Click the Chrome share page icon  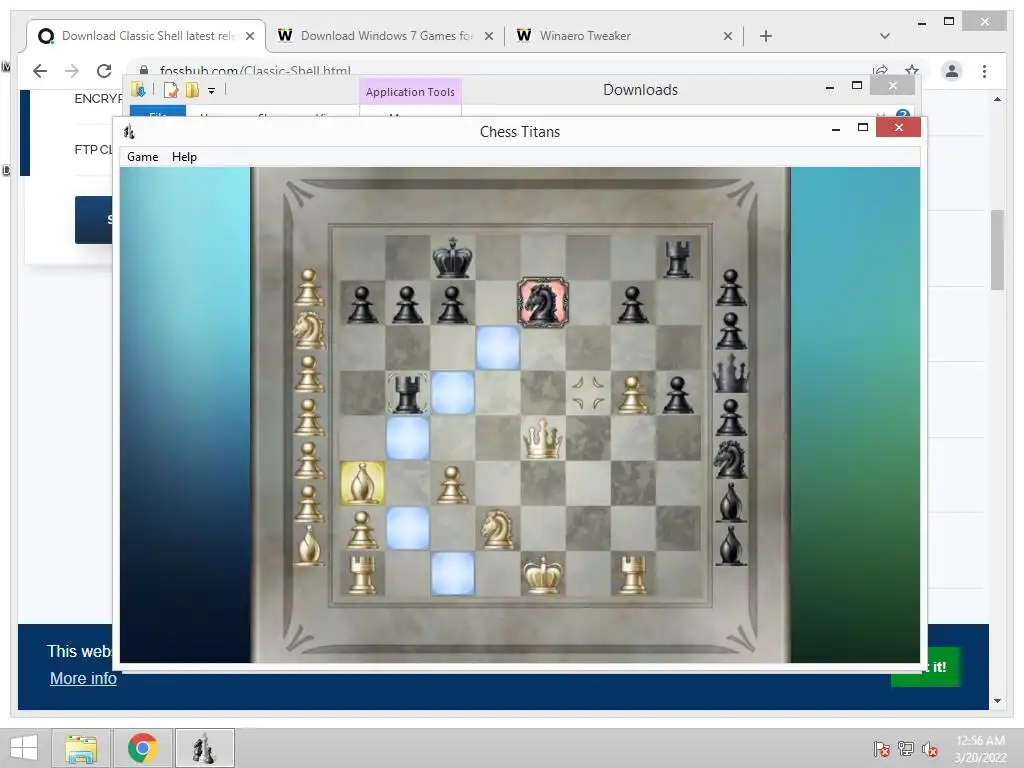(x=880, y=70)
